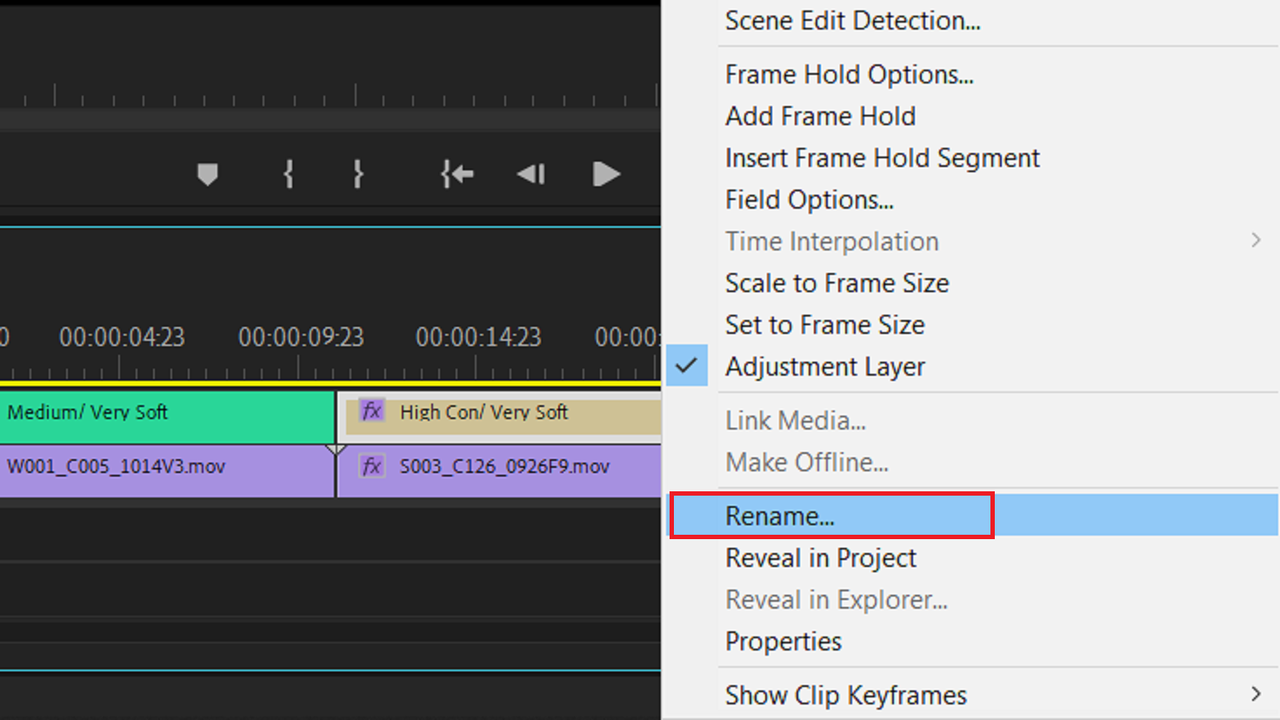The width and height of the screenshot is (1280, 720).
Task: Click the Link Media entry
Action: click(x=795, y=421)
